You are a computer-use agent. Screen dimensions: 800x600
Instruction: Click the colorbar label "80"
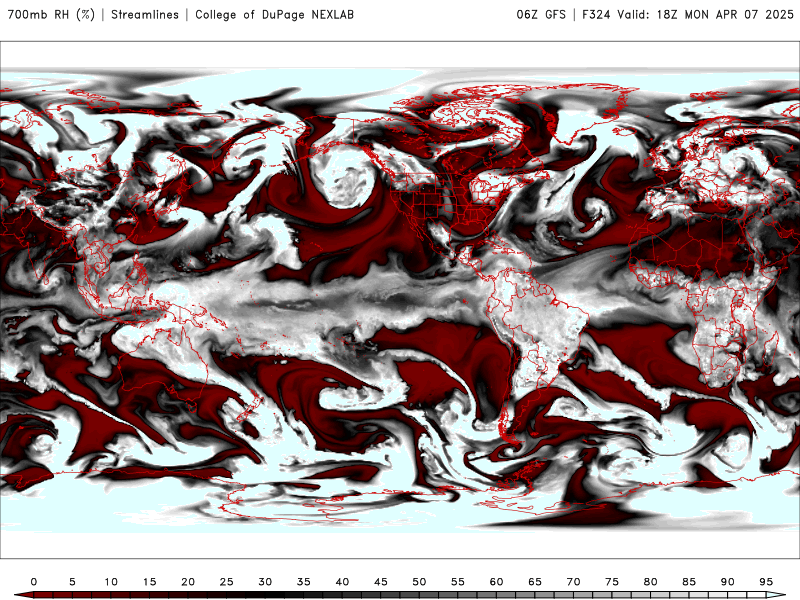point(651,582)
